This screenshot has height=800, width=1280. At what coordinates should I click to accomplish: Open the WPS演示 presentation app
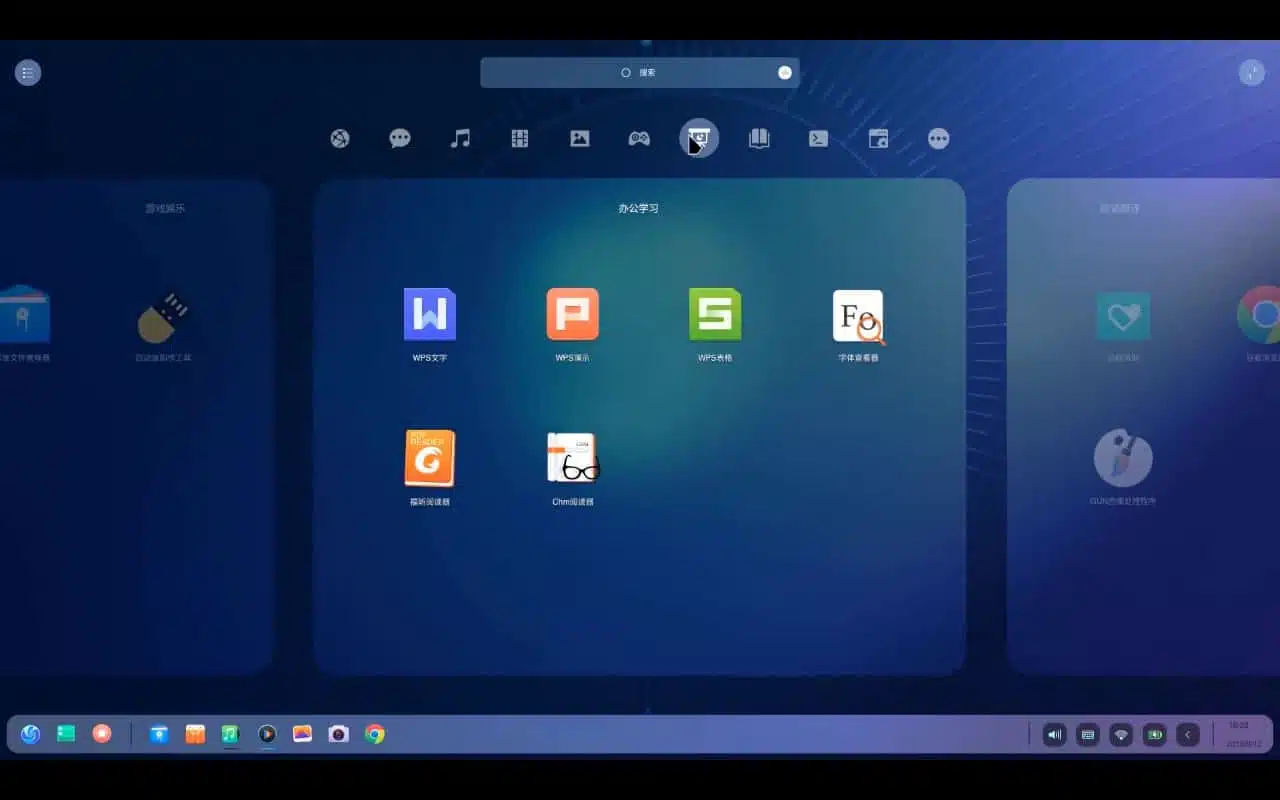pos(573,315)
